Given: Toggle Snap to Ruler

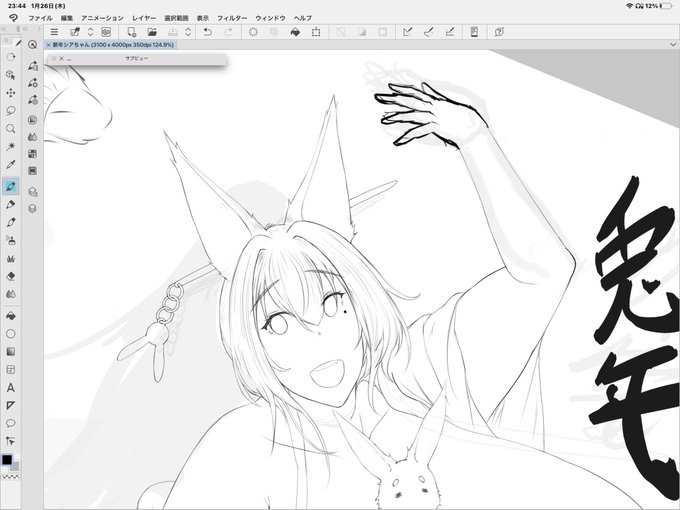Looking at the screenshot, I should 407,32.
